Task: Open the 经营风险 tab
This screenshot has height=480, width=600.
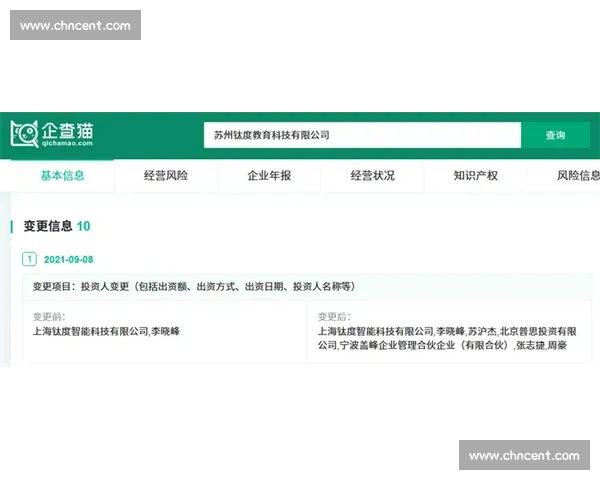Action: [166, 176]
